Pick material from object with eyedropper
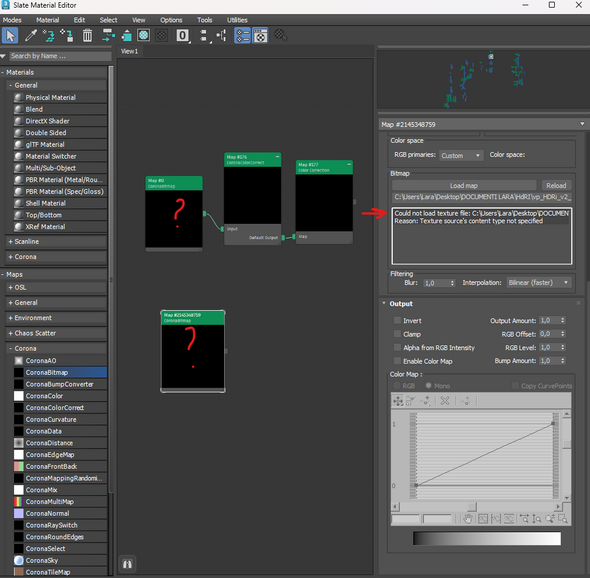The height and width of the screenshot is (578, 590). point(30,36)
